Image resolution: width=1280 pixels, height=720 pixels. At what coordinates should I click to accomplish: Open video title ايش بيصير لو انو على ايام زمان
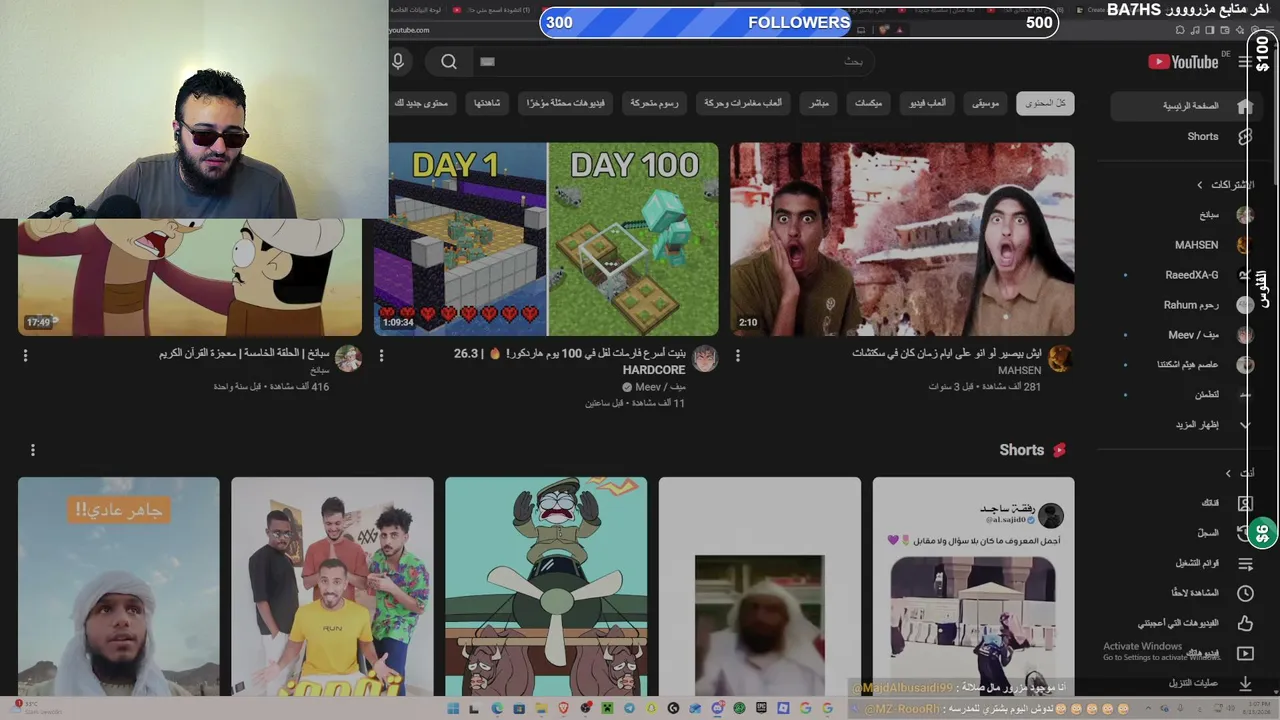(x=947, y=353)
